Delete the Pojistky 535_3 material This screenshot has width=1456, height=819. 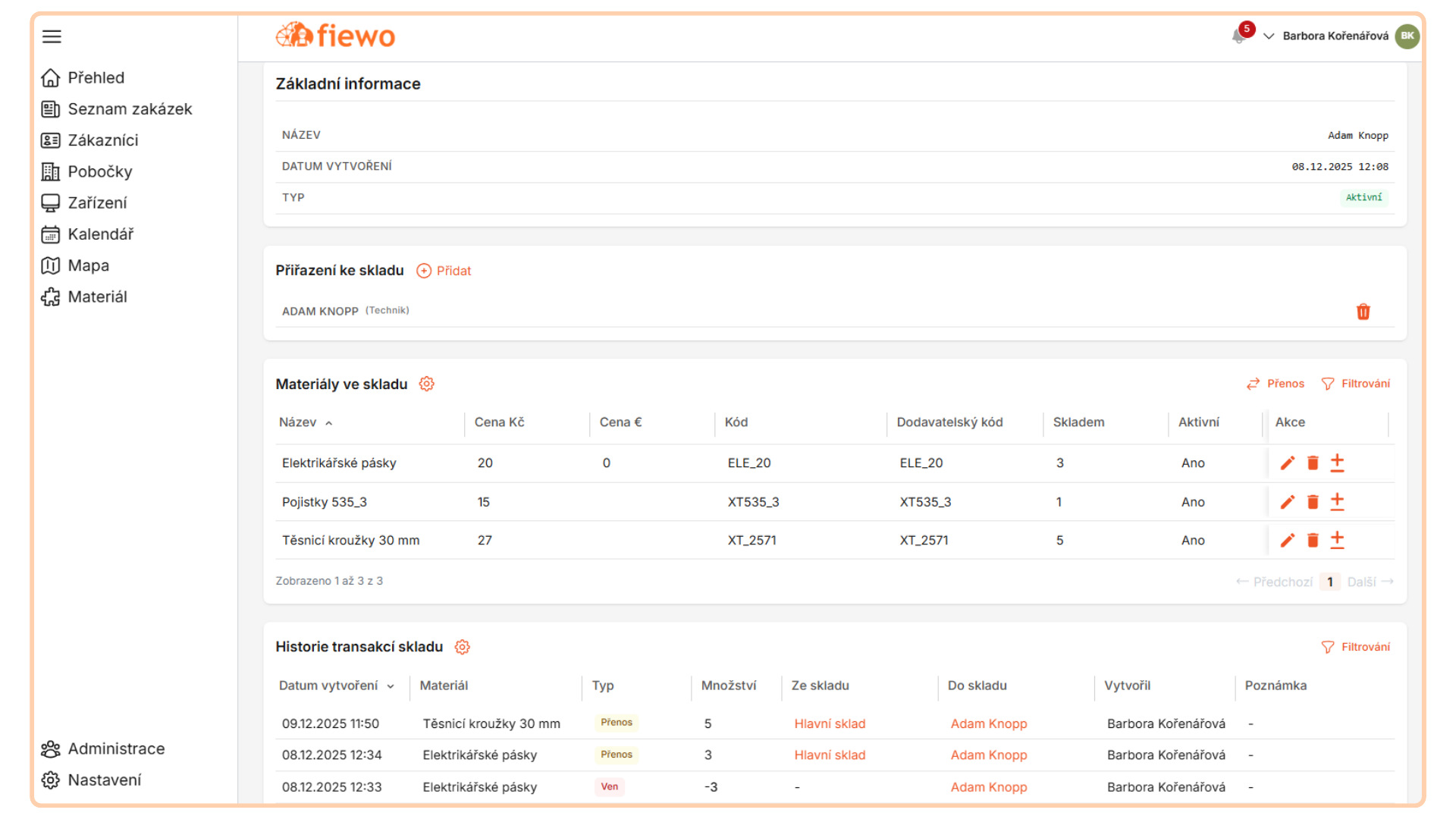tap(1313, 502)
